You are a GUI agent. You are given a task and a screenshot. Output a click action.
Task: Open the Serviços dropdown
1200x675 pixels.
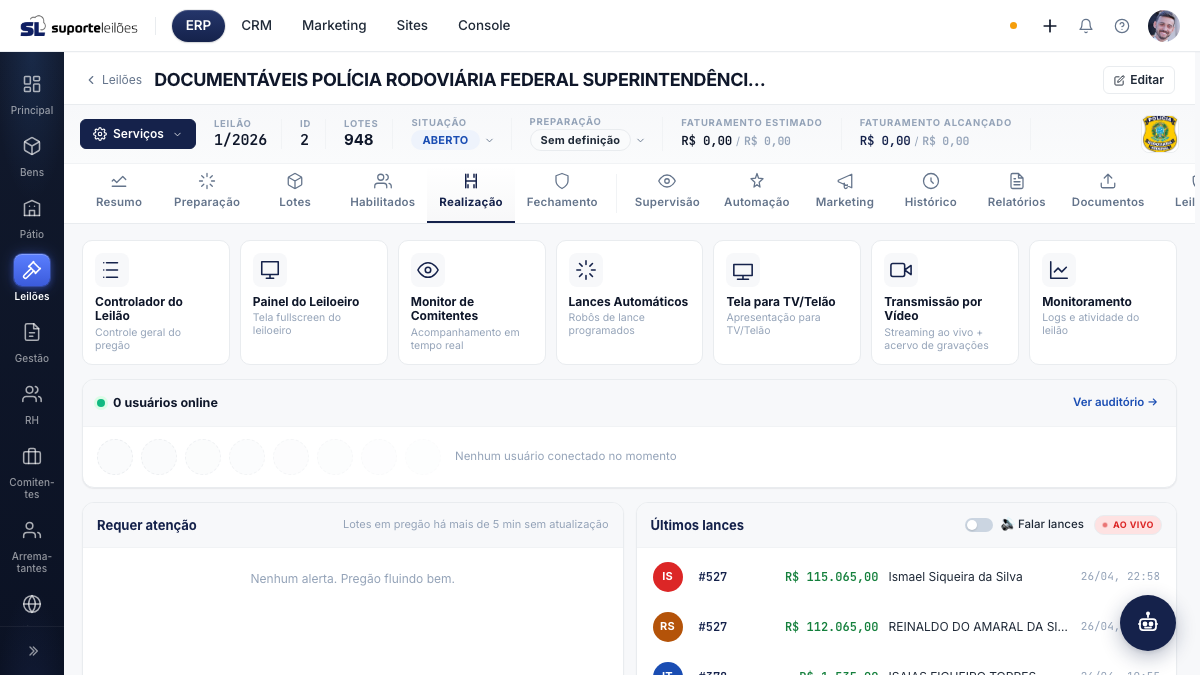138,134
